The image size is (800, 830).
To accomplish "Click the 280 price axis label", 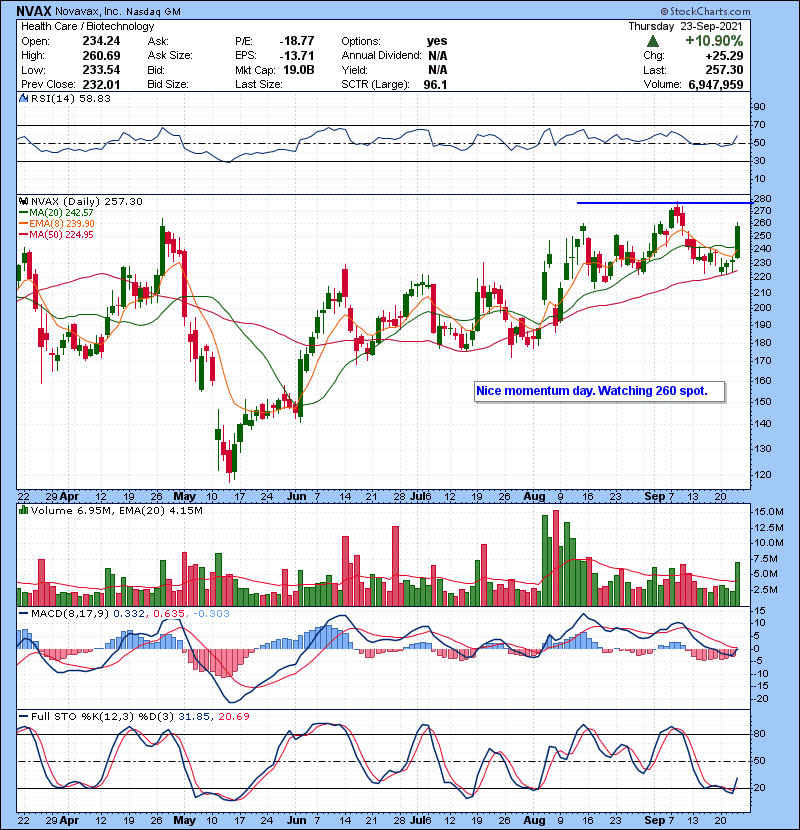I will [763, 199].
